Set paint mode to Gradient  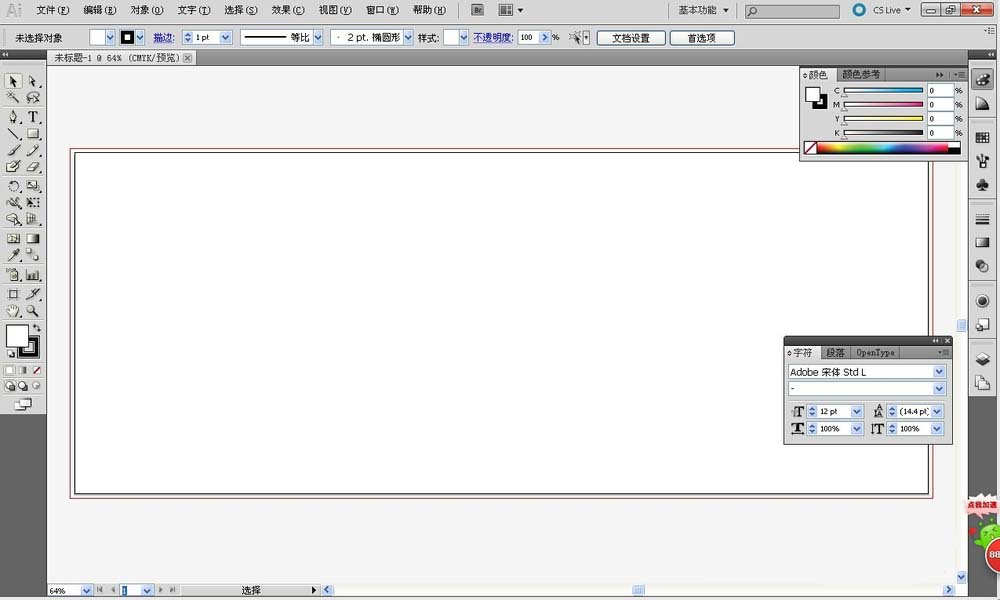pos(23,370)
